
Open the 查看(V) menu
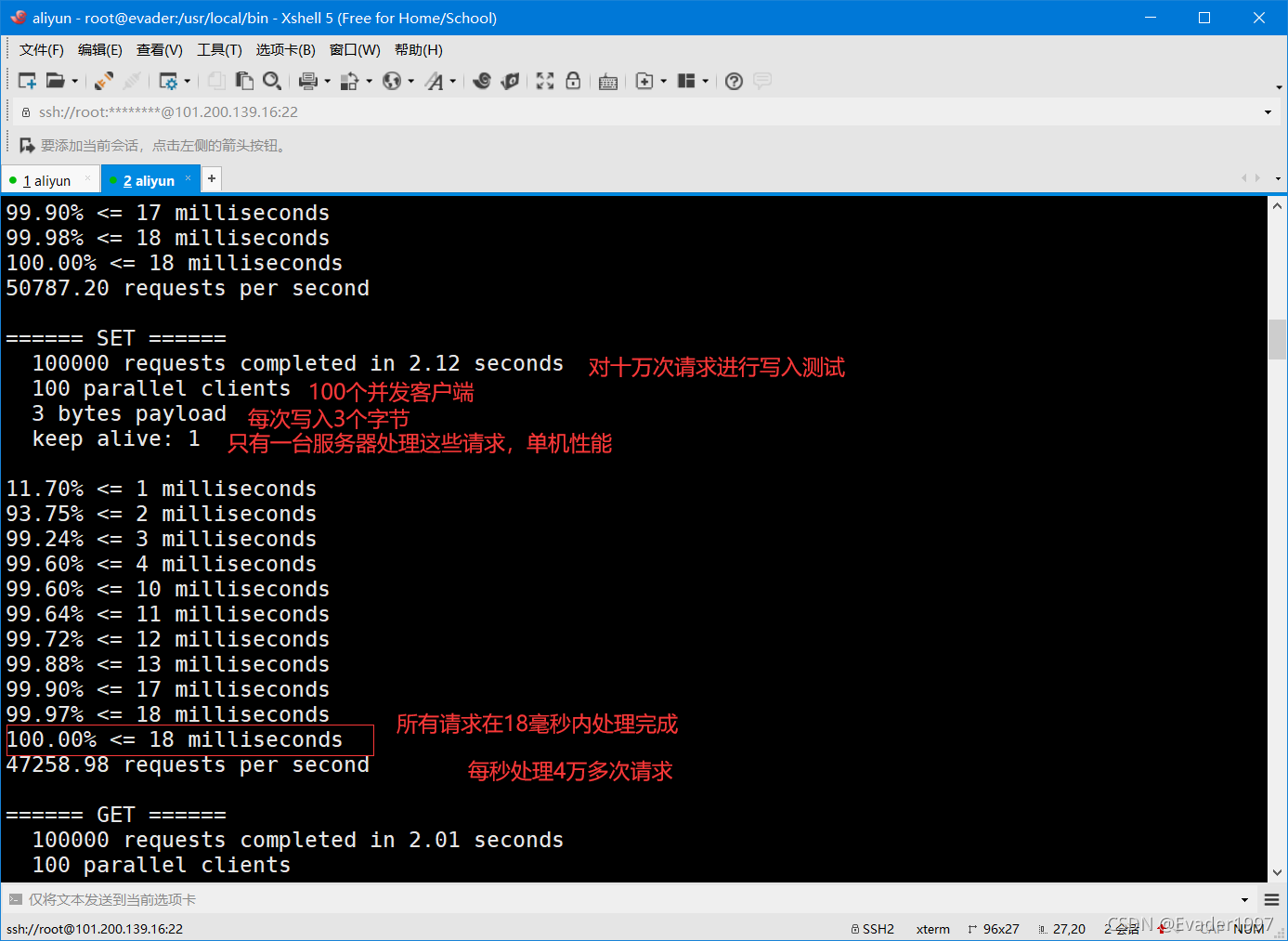pos(160,50)
